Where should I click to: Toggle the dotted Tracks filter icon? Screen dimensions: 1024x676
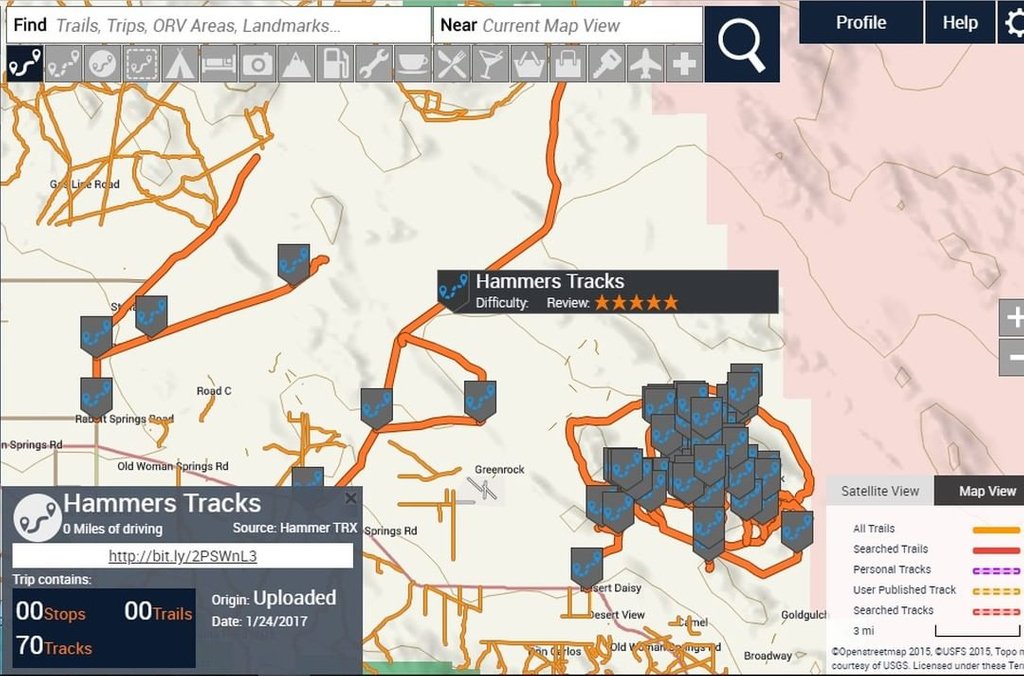pyautogui.click(x=63, y=64)
